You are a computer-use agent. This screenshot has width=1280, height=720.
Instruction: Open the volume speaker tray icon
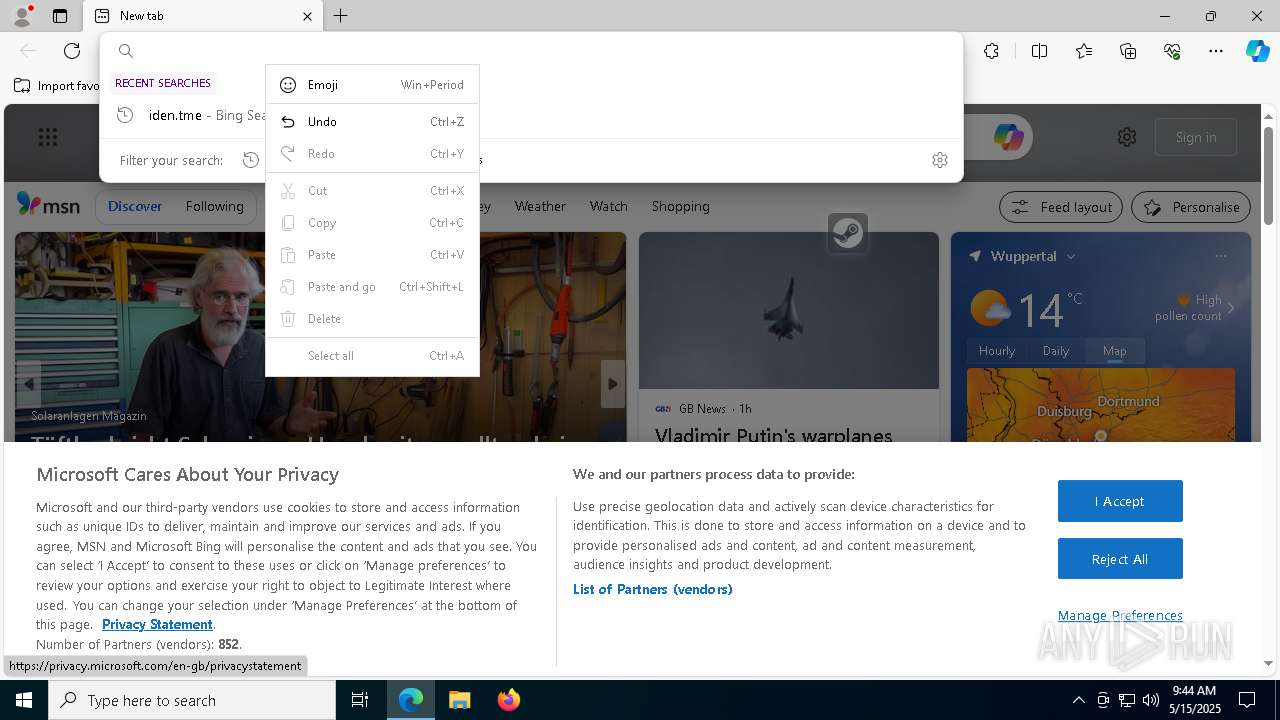[x=1151, y=700]
